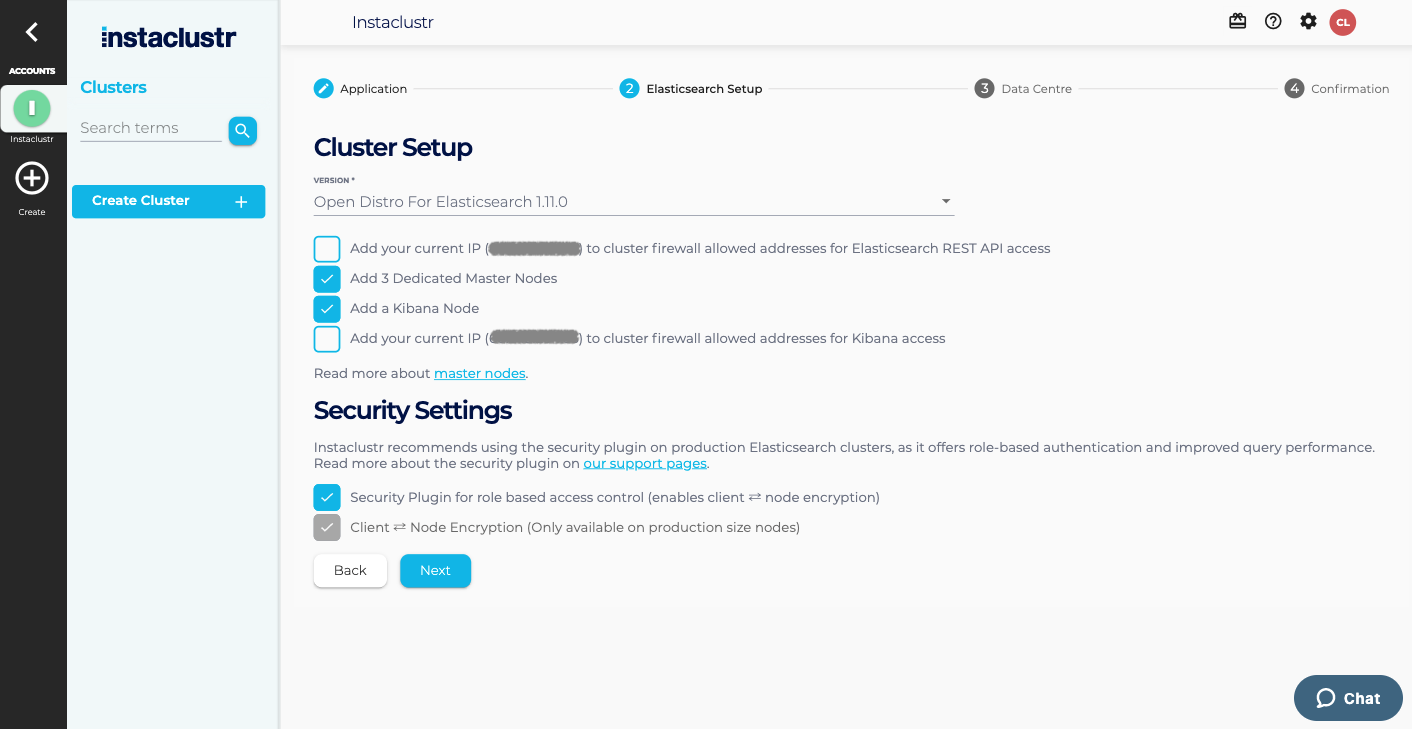This screenshot has width=1412, height=729.
Task: Expand the Version dropdown
Action: tap(634, 202)
